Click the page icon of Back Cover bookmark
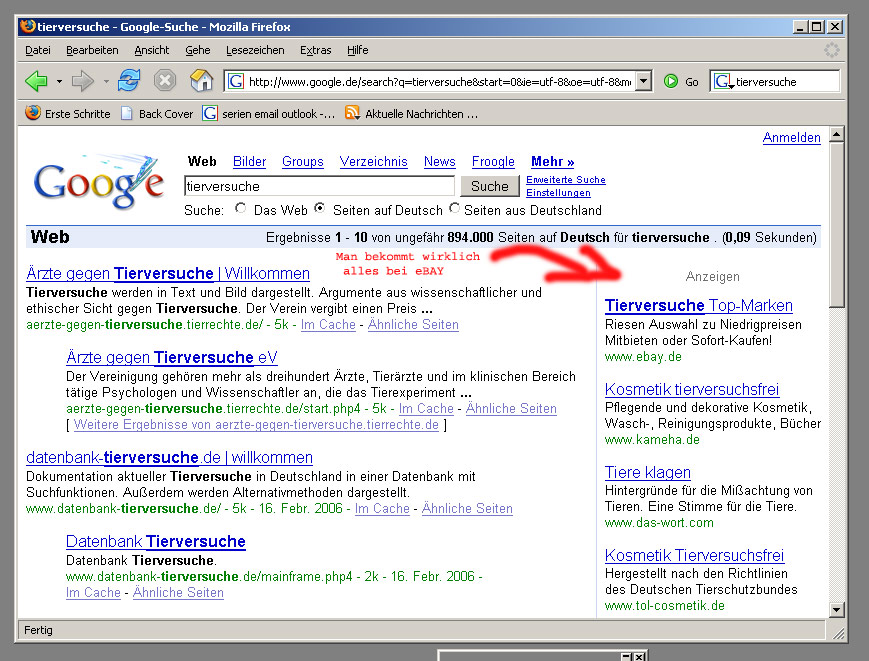Viewport: 869px width, 661px height. point(127,114)
